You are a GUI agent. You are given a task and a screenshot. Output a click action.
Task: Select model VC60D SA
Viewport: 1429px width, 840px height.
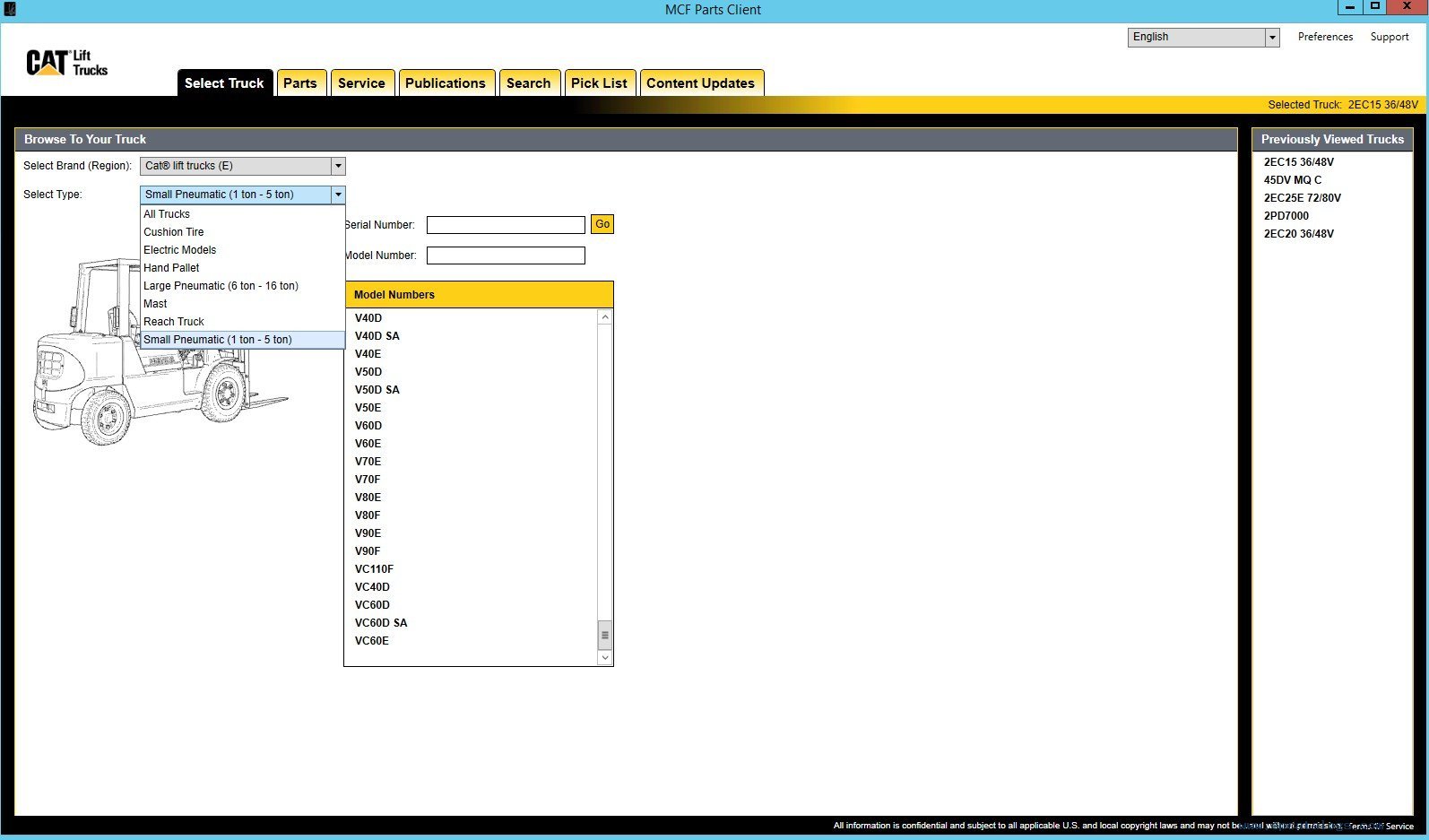(381, 623)
